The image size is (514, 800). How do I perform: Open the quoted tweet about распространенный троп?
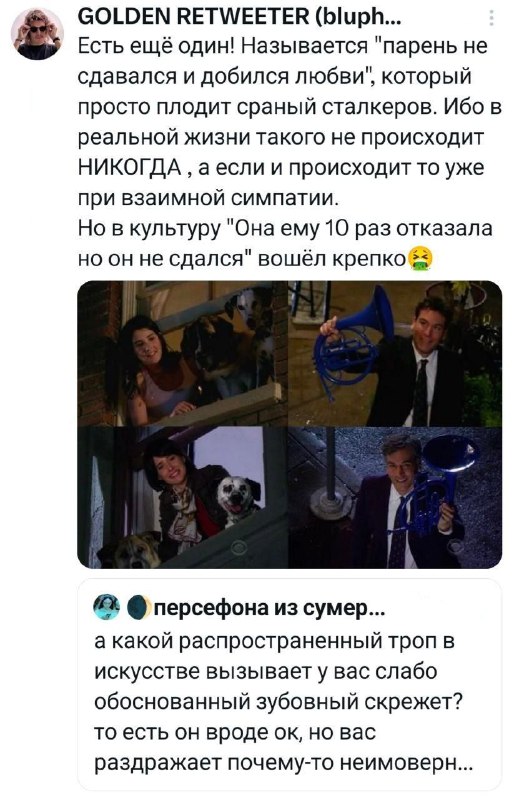(x=290, y=685)
